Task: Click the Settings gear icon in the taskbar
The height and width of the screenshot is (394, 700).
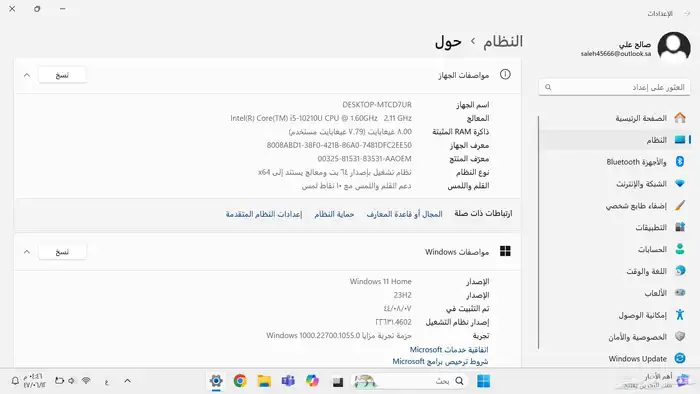Action: click(216, 381)
